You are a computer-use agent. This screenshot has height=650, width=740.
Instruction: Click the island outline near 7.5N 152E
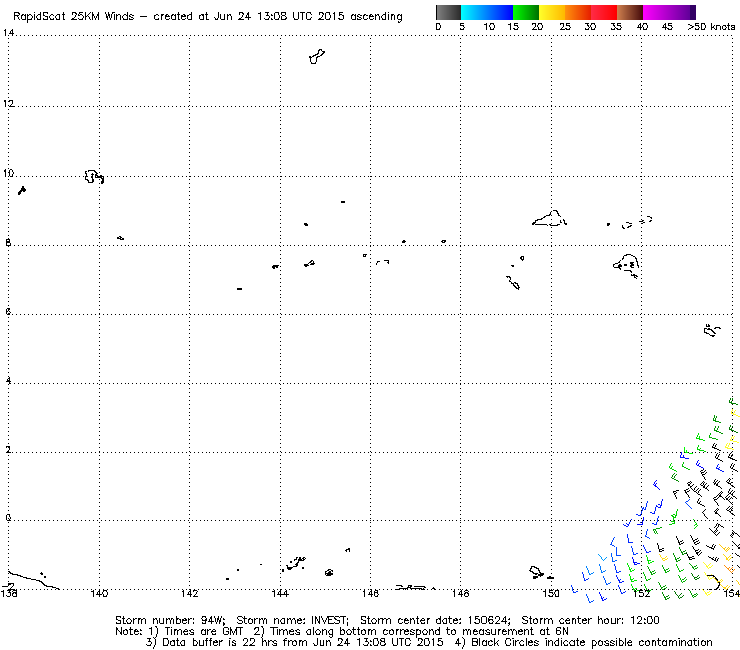[627, 266]
